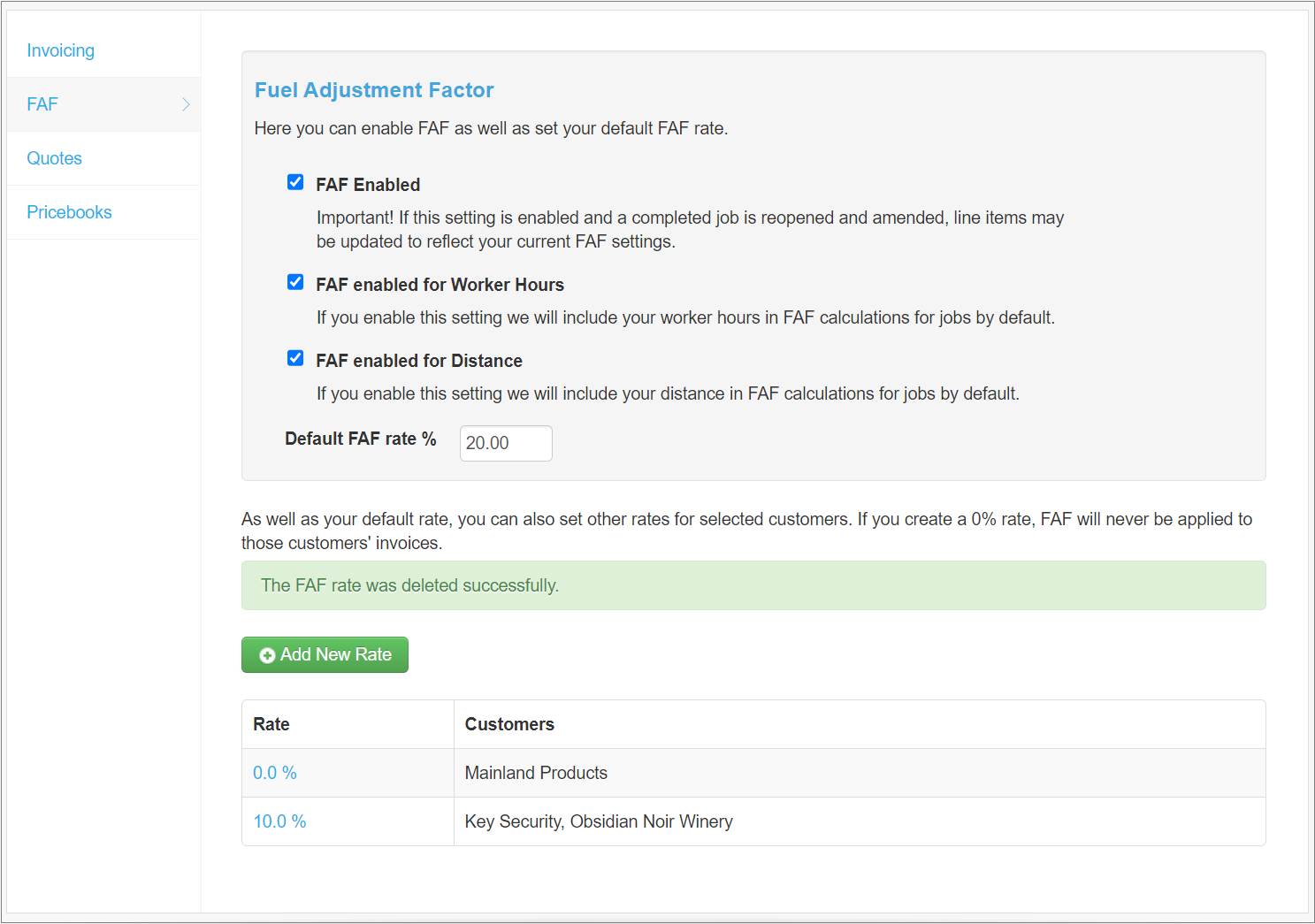Click the Default FAF rate input field
Screen dimensions: 1315x924
tap(506, 443)
